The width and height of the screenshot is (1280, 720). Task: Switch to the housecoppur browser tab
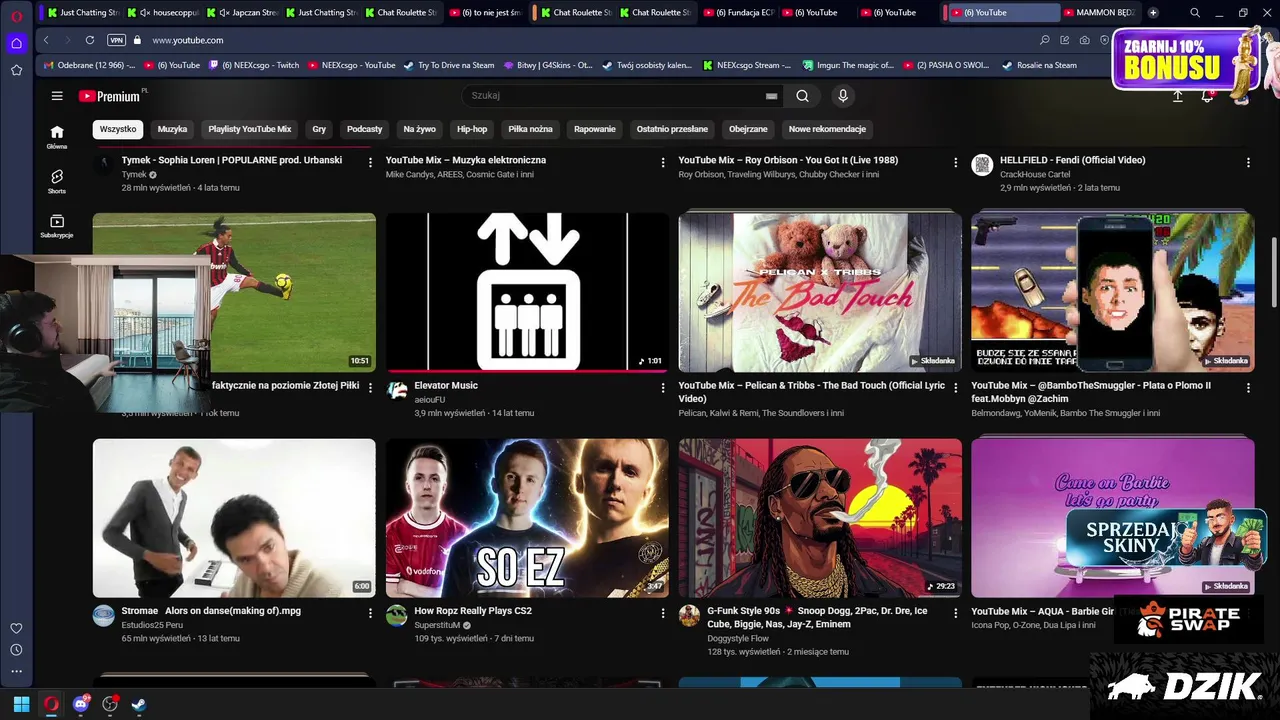pyautogui.click(x=163, y=13)
